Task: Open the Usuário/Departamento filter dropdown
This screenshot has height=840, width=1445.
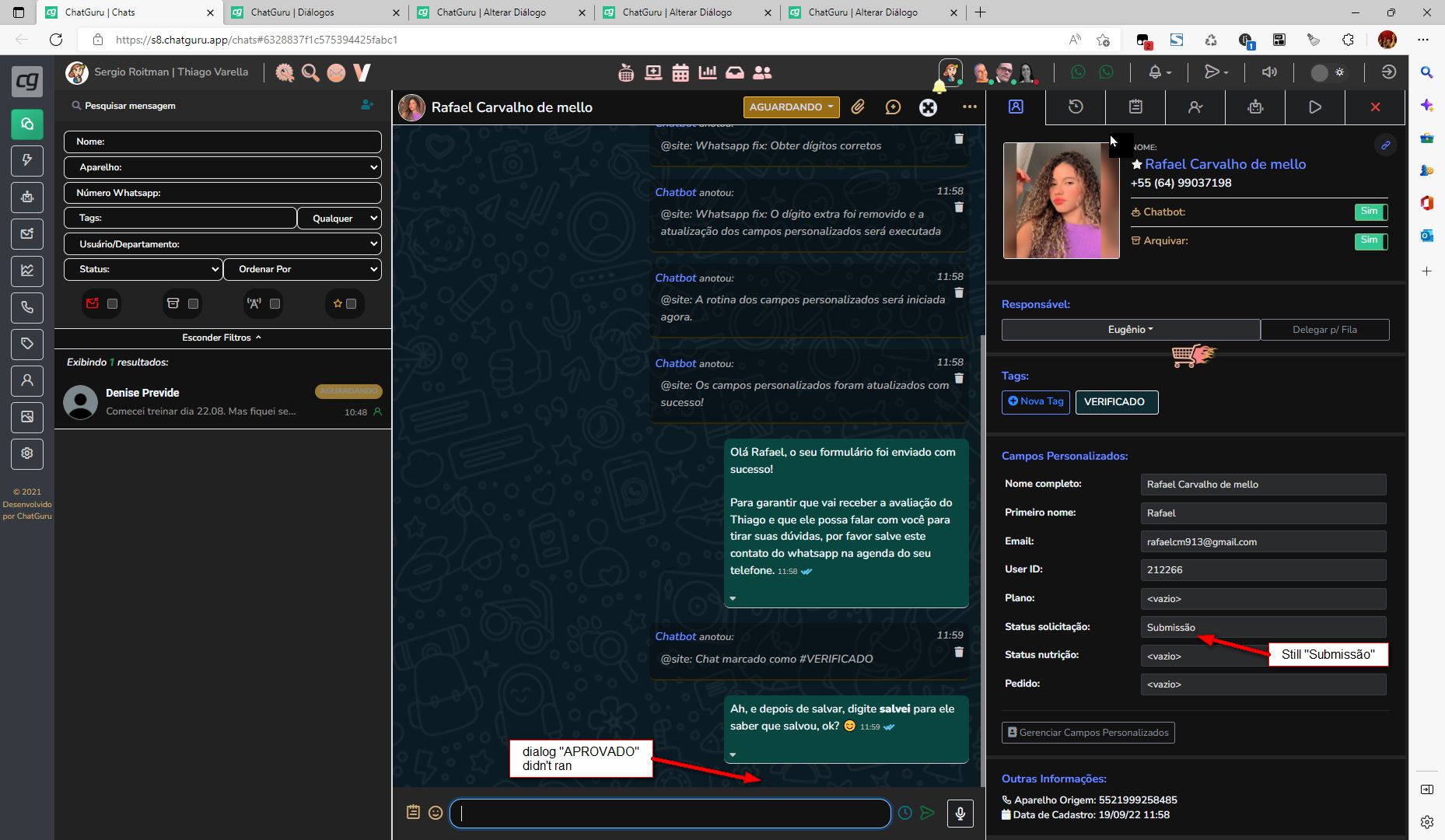Action: click(222, 244)
